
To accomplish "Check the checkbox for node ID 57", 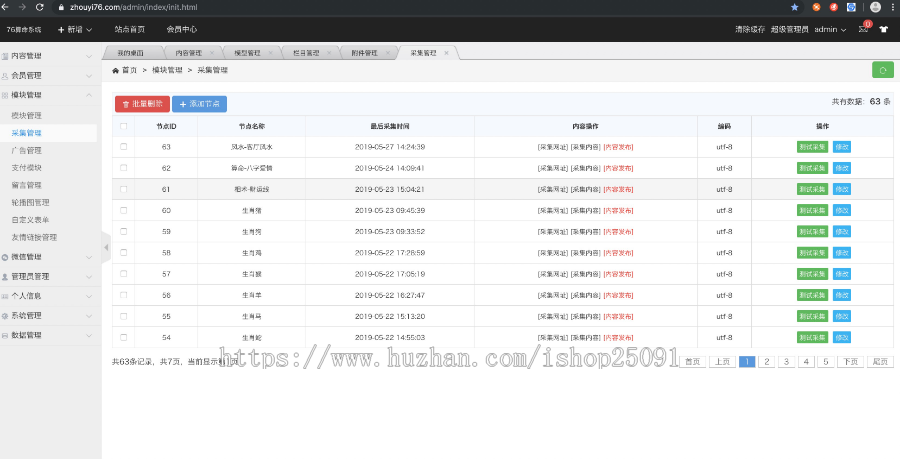I will coord(123,274).
